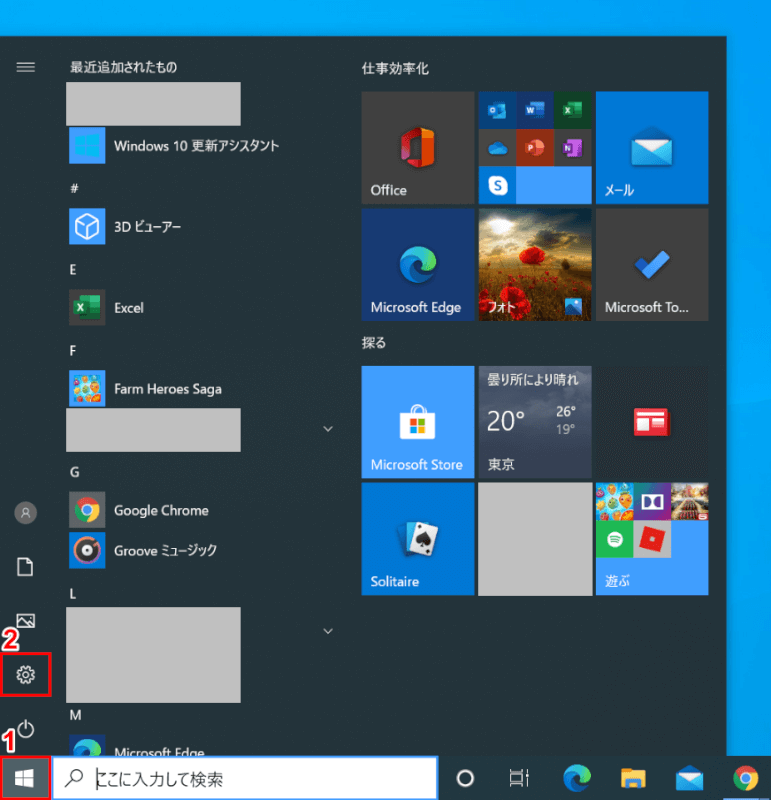This screenshot has height=800, width=771.
Task: Launch Google Chrome from app list
Action: click(139, 510)
